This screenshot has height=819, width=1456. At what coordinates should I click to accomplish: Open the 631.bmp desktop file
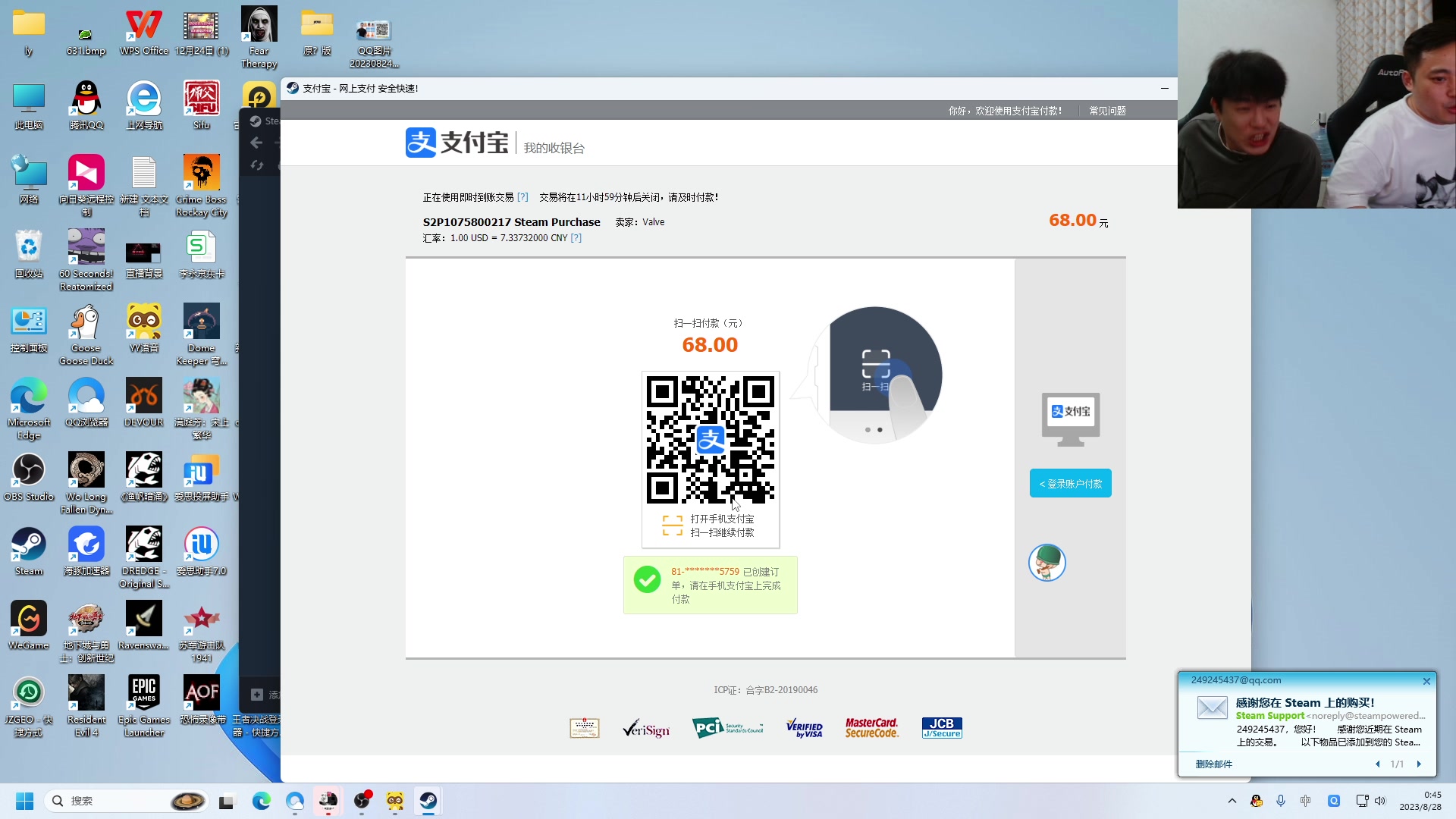[x=86, y=41]
